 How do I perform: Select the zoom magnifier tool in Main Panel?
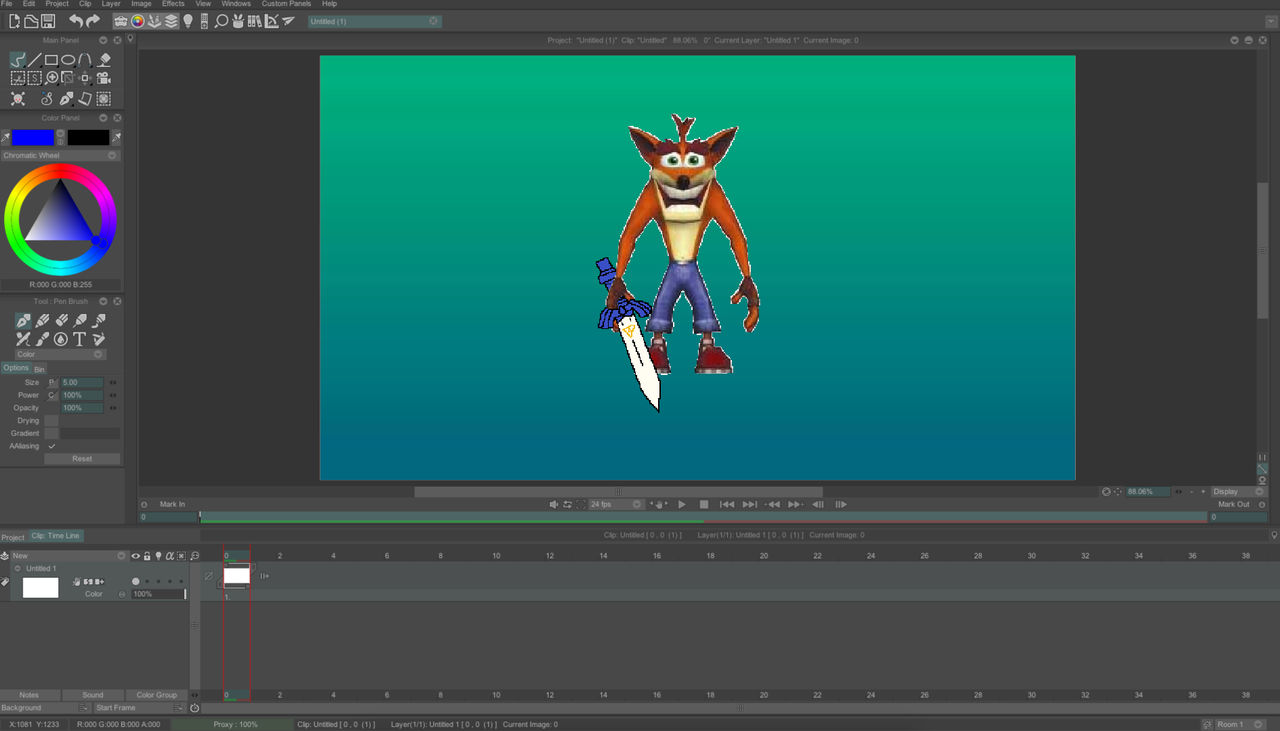click(52, 78)
